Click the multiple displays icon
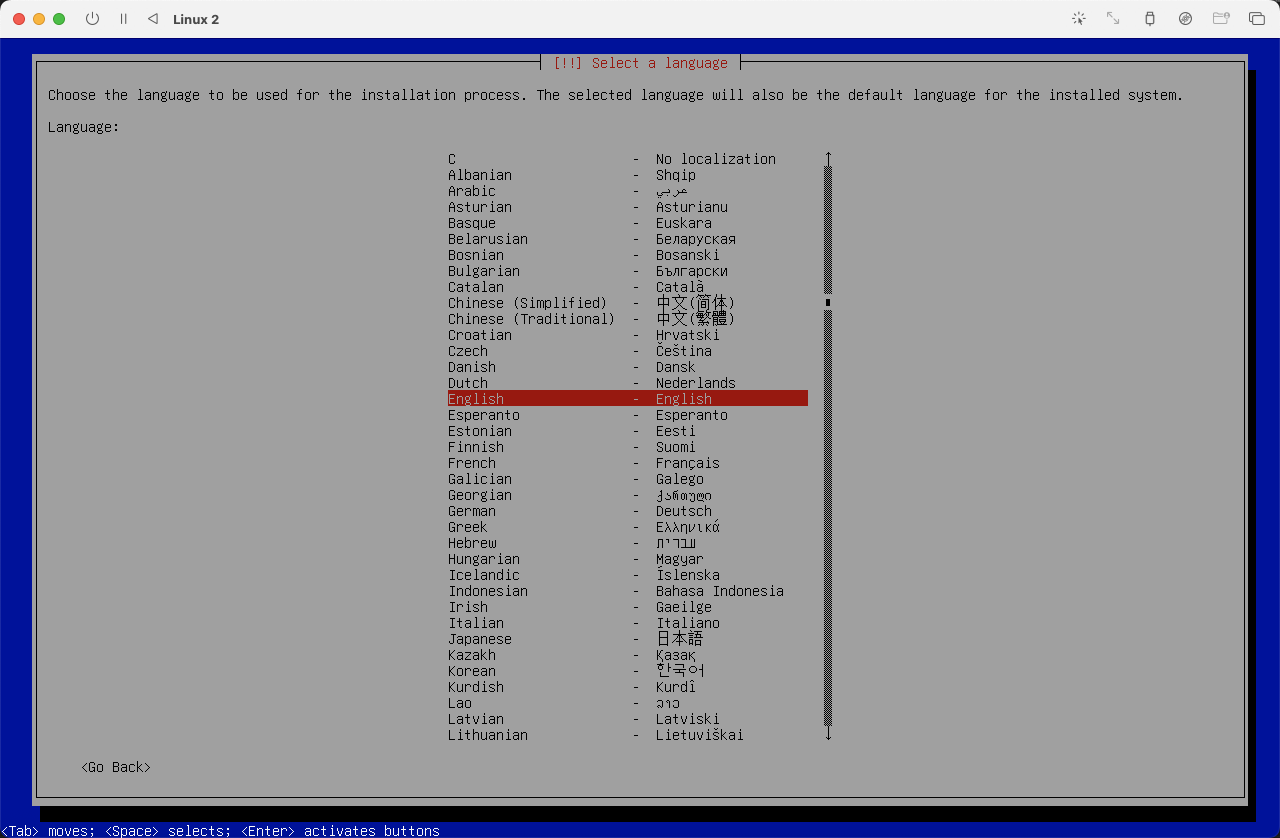The height and width of the screenshot is (838, 1280). [1258, 18]
